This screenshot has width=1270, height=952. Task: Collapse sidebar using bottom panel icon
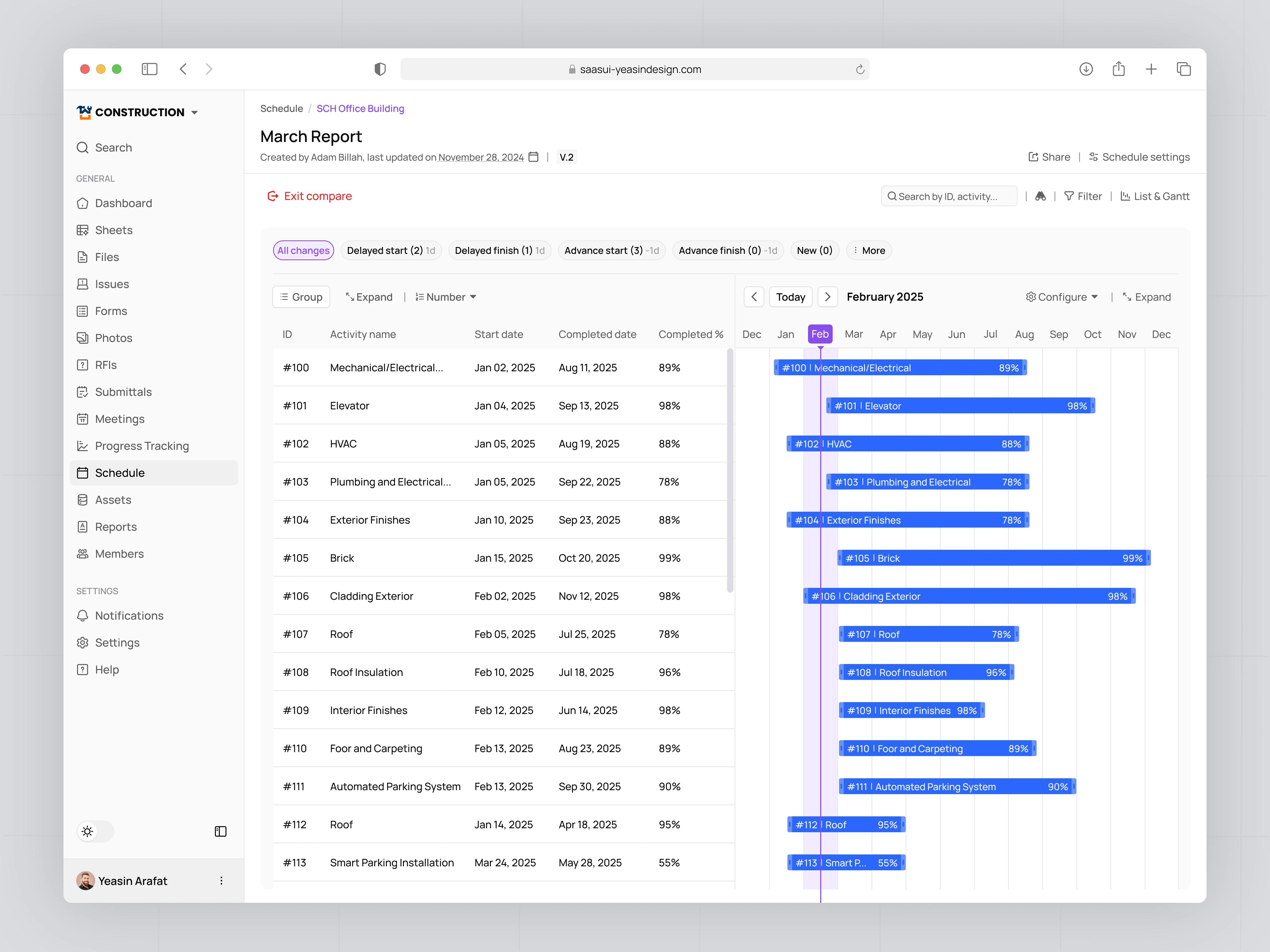[220, 831]
